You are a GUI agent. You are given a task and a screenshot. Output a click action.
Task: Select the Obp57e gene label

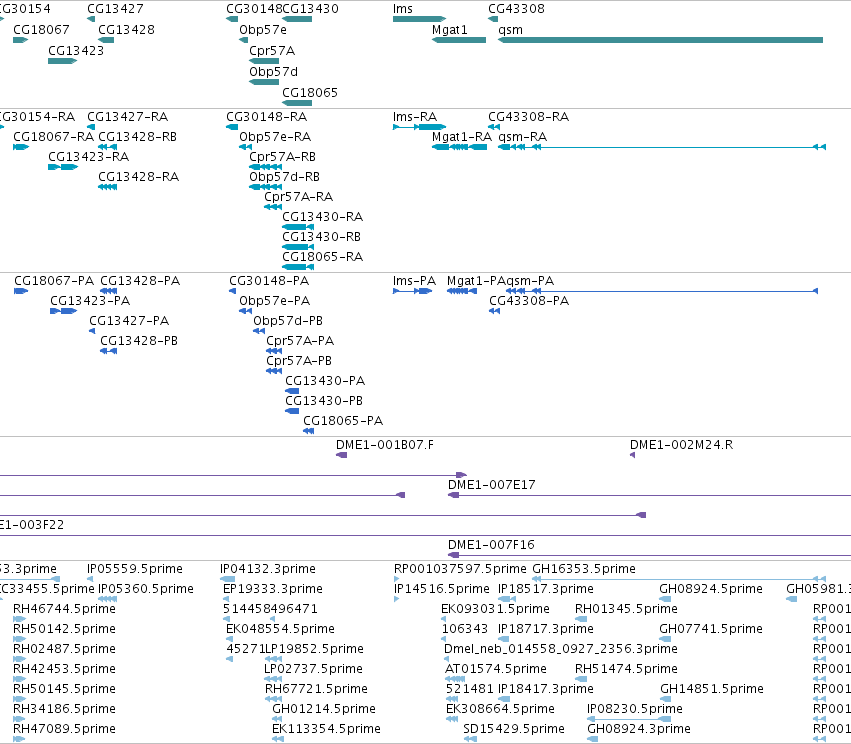click(263, 30)
